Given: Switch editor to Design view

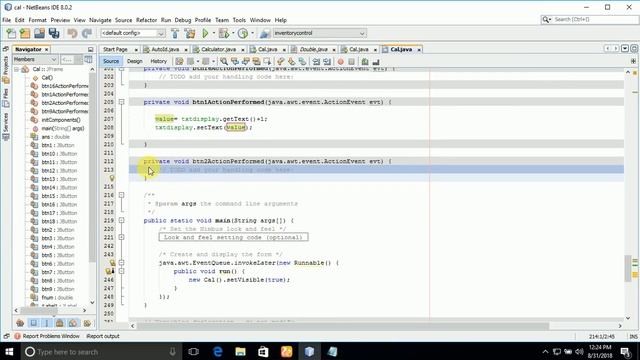Looking at the screenshot, I should pos(135,61).
